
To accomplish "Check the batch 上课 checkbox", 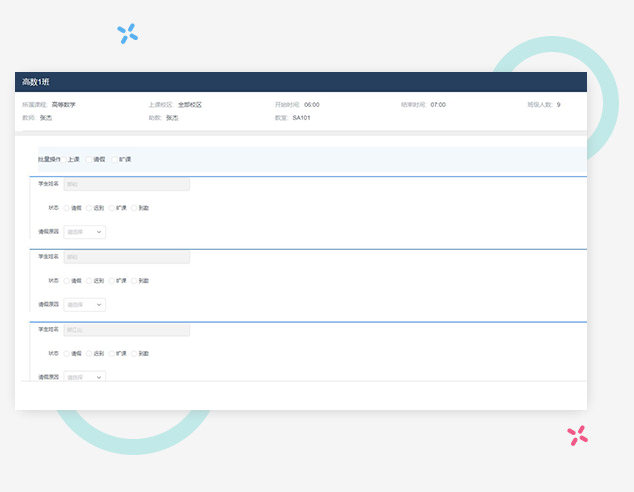I will pos(63,160).
